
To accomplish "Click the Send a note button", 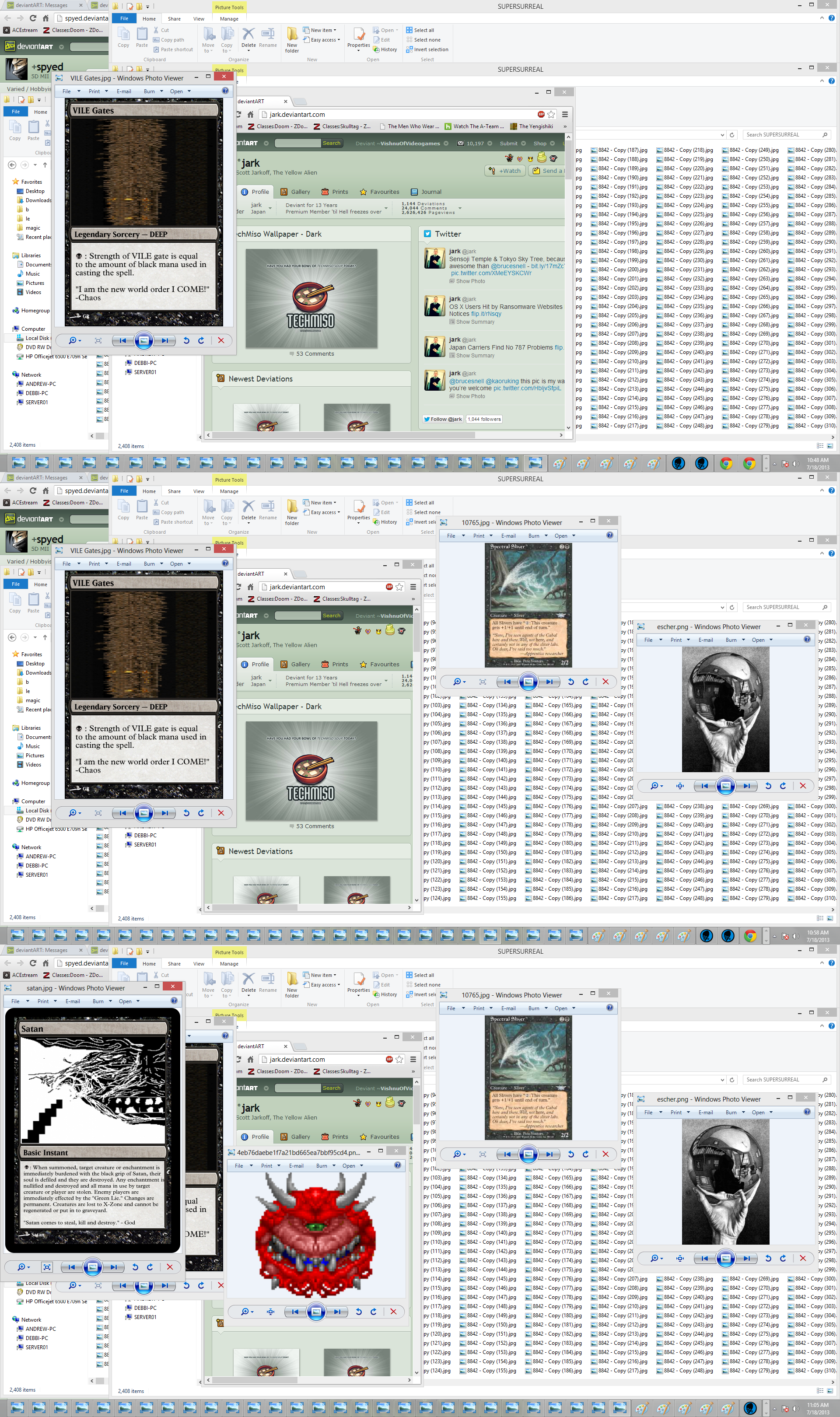I will click(547, 171).
